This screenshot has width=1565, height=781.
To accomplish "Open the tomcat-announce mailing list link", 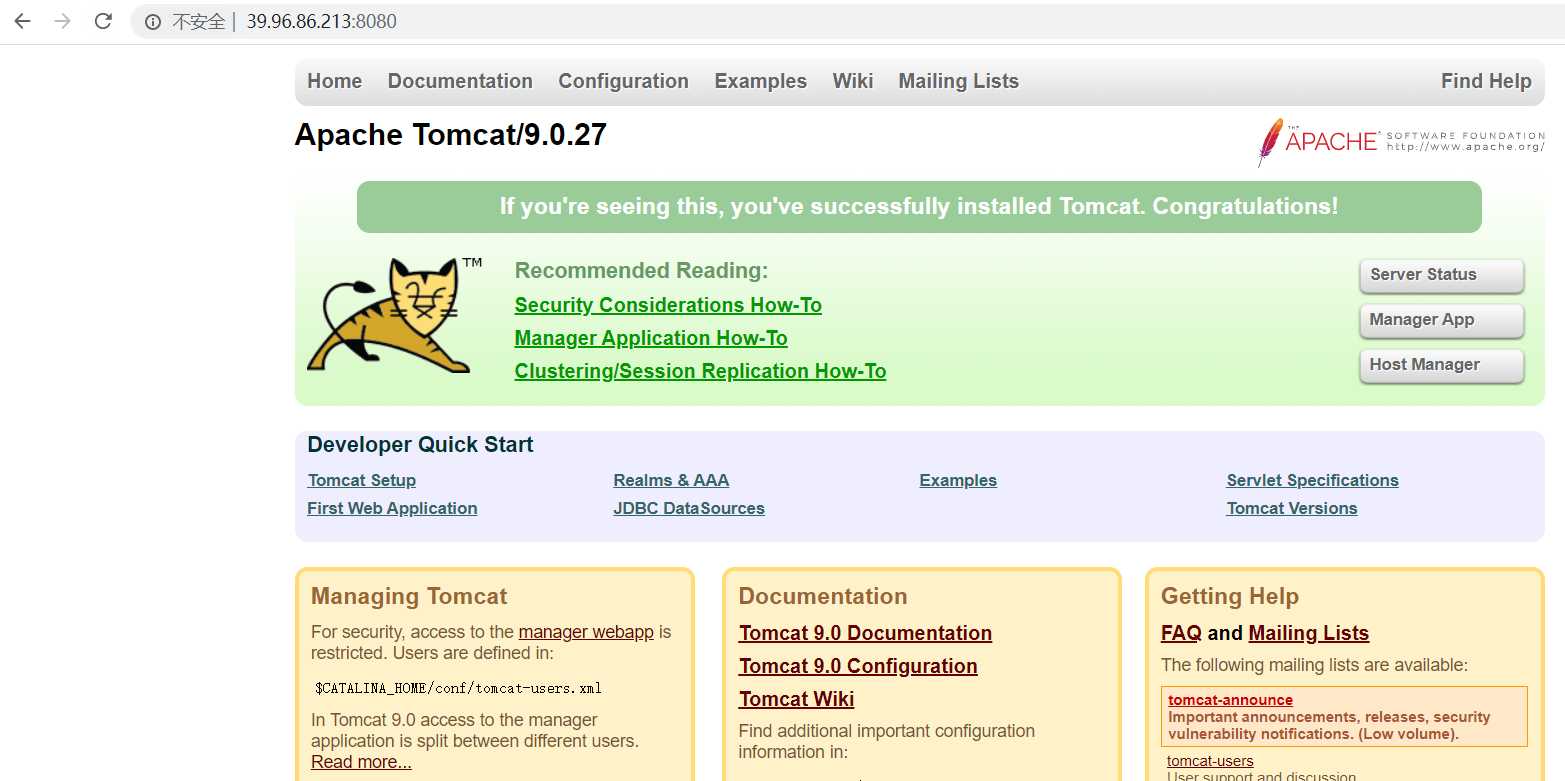I will pos(1230,700).
